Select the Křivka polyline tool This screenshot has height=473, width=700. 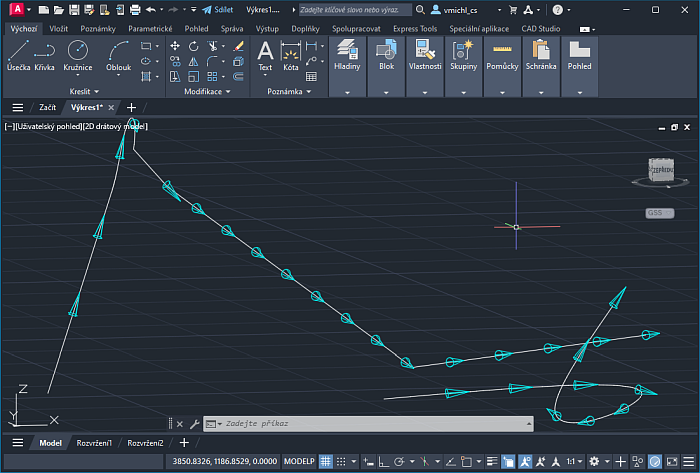[x=44, y=54]
